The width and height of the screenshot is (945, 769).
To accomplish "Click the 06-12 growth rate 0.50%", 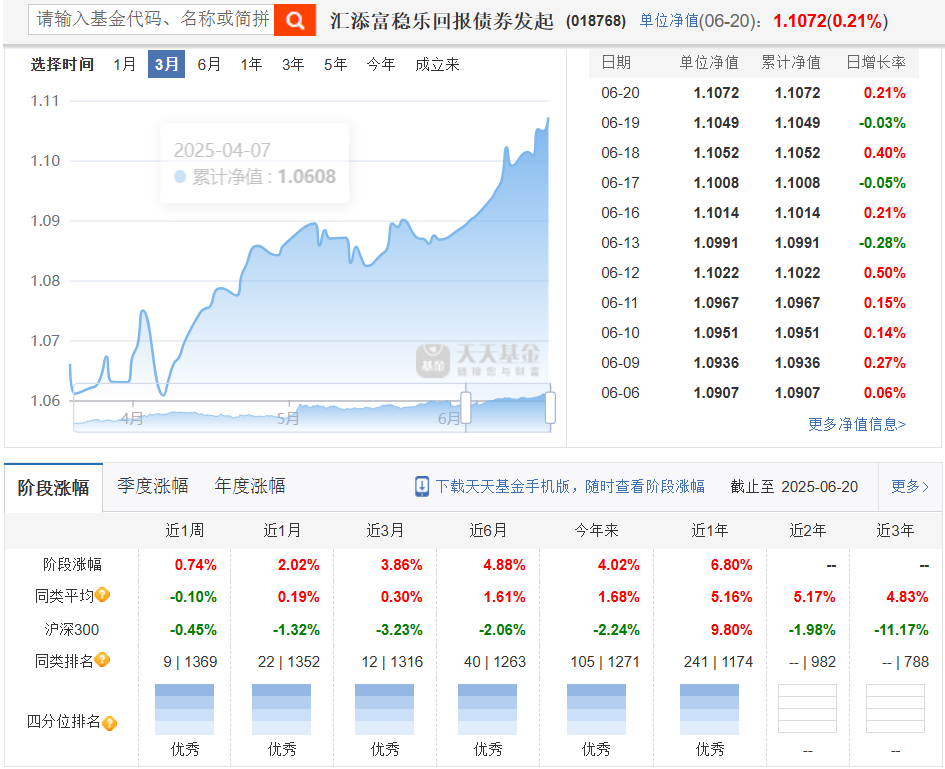I will (x=884, y=273).
